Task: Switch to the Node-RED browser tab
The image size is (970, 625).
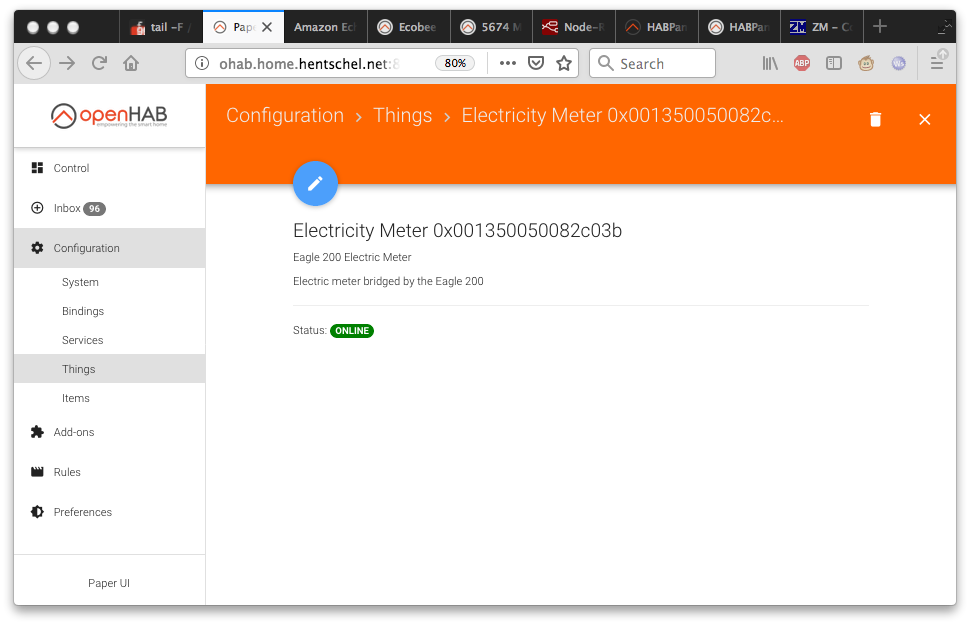Action: coord(574,27)
